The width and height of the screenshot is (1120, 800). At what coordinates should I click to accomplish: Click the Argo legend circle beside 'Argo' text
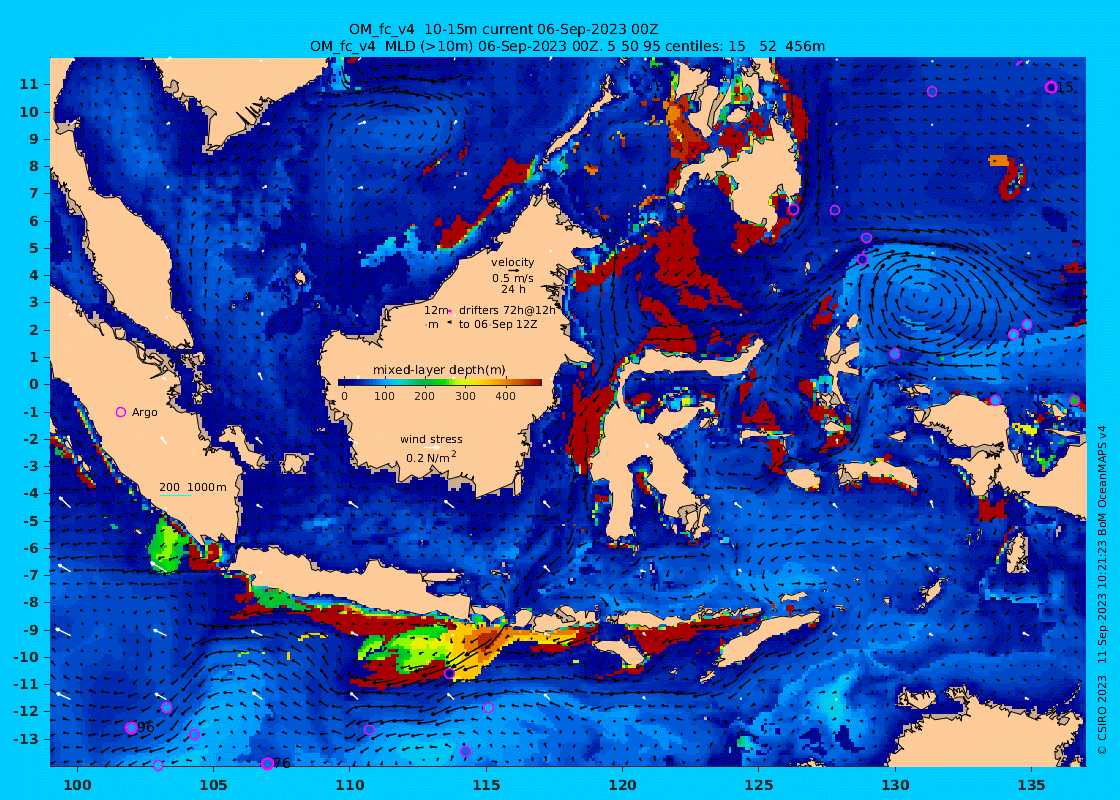(121, 412)
